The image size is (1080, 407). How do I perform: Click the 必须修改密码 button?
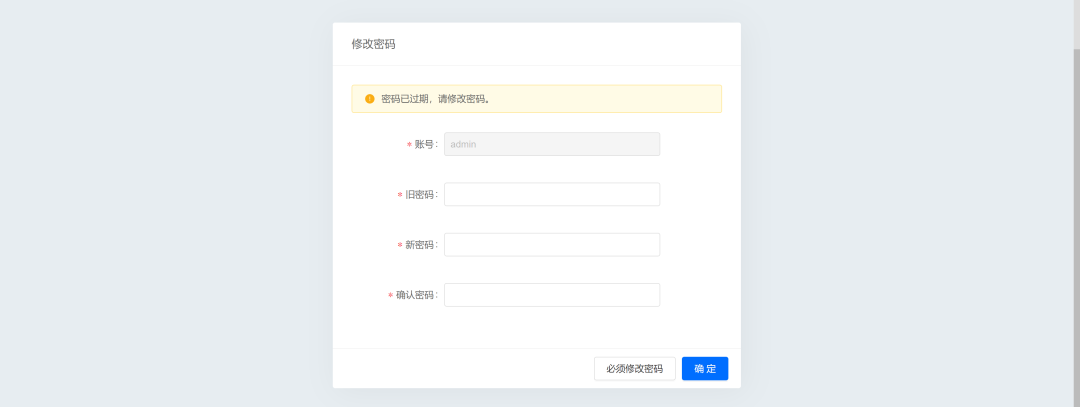[634, 369]
